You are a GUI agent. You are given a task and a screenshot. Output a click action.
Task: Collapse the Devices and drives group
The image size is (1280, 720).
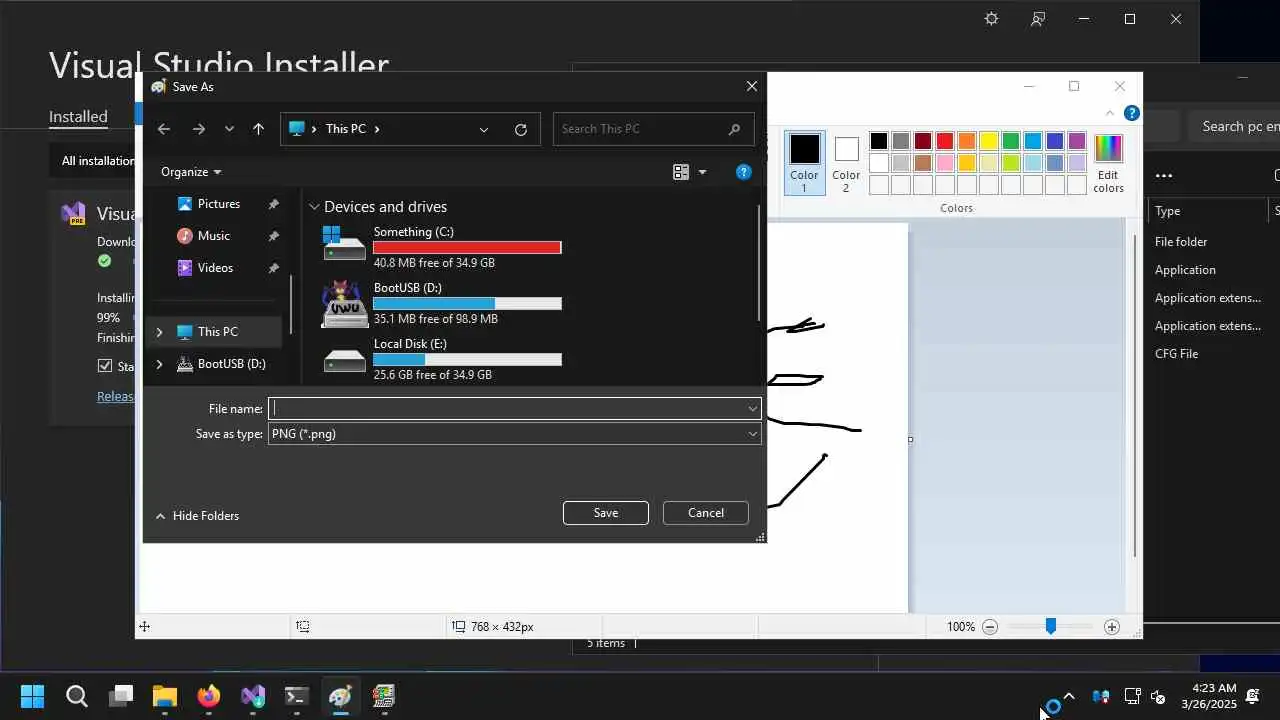coord(314,207)
